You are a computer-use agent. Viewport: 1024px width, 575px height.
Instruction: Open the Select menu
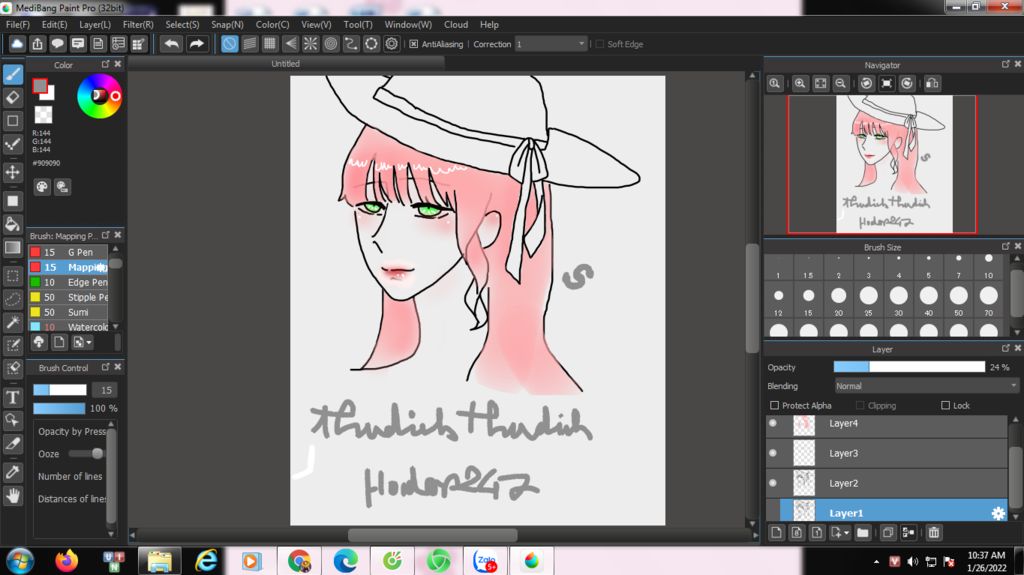182,24
